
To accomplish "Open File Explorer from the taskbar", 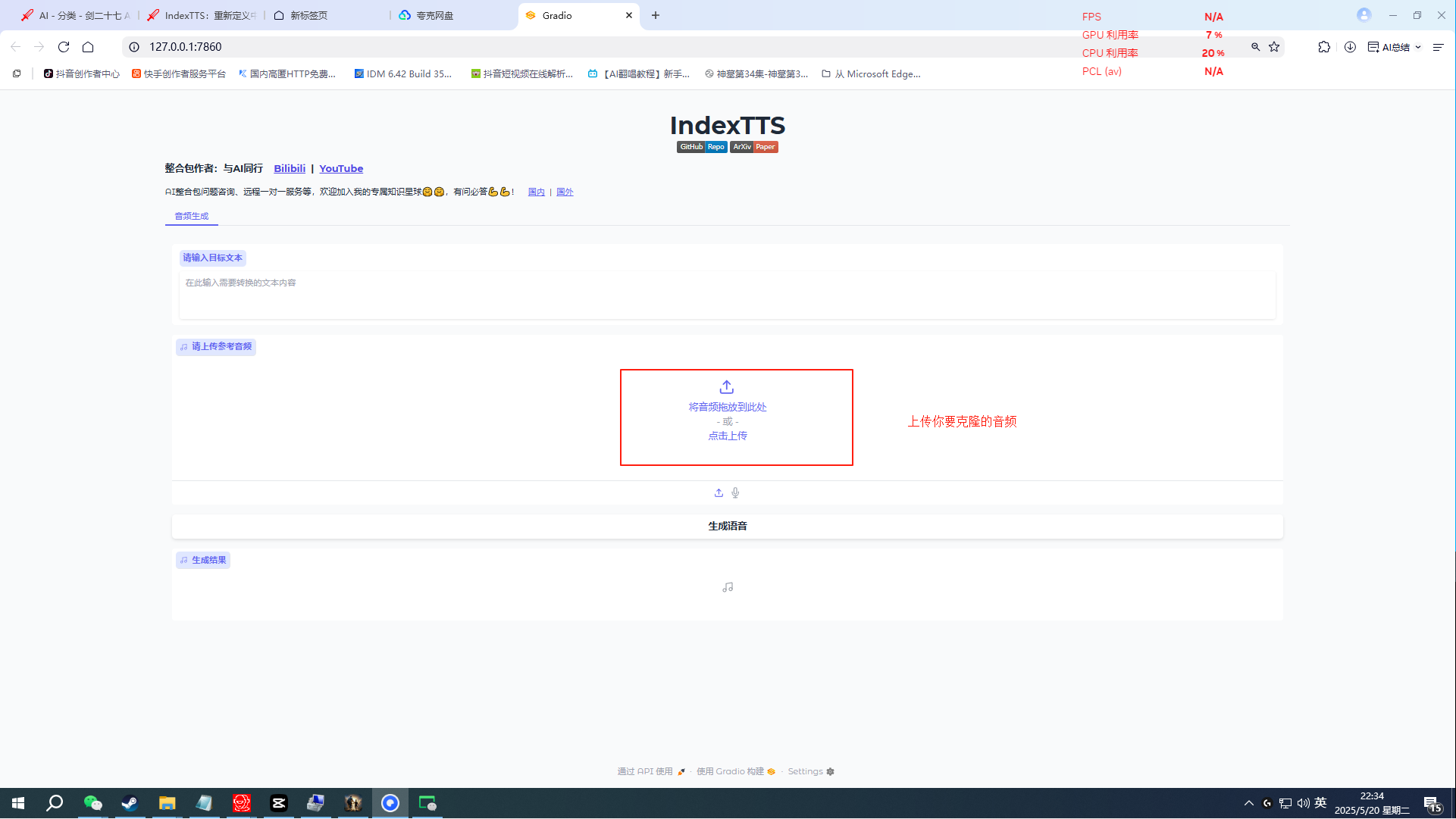I will coord(167,803).
